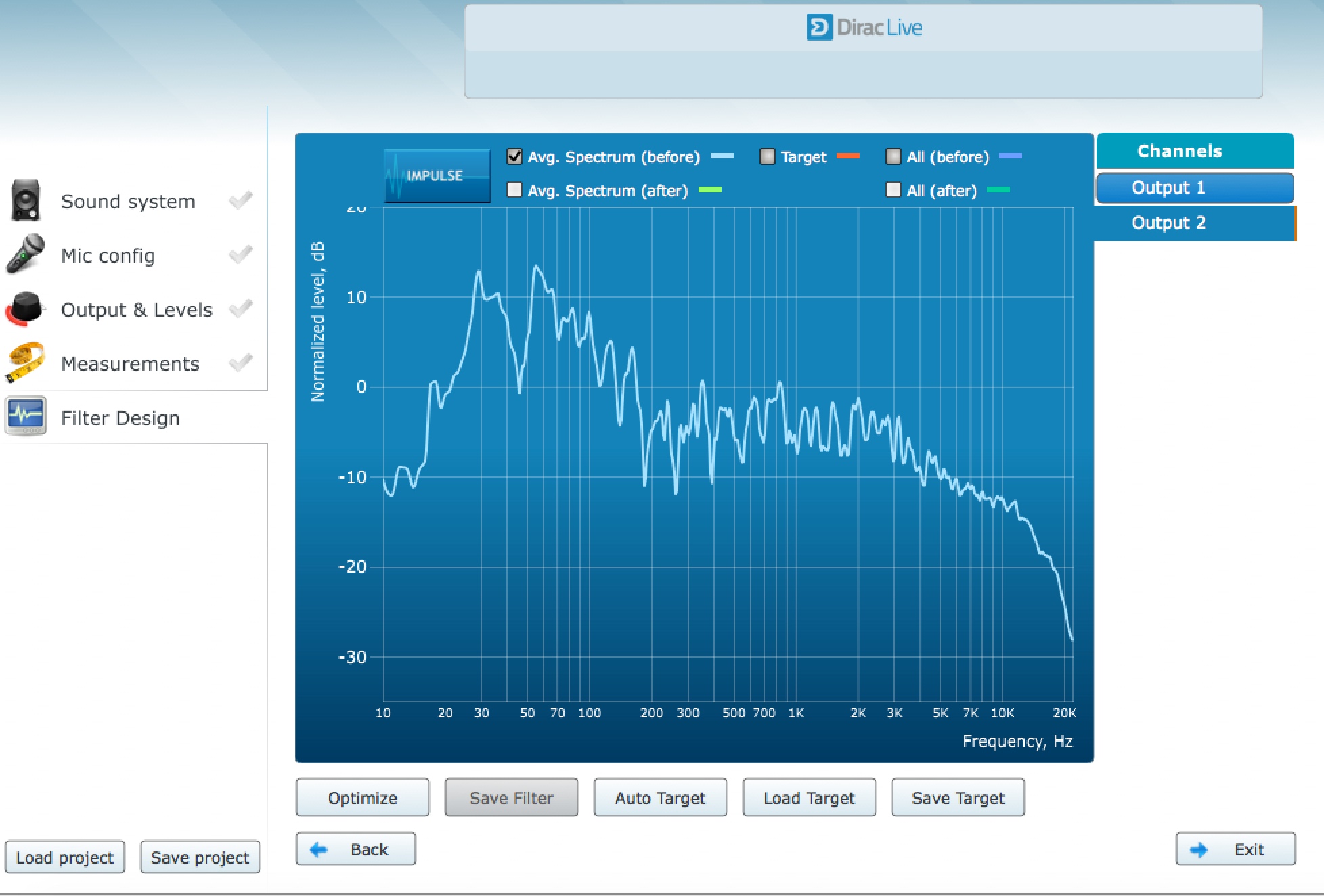This screenshot has height=896, width=1324.
Task: Show All (before) measurement curves
Action: tap(893, 157)
